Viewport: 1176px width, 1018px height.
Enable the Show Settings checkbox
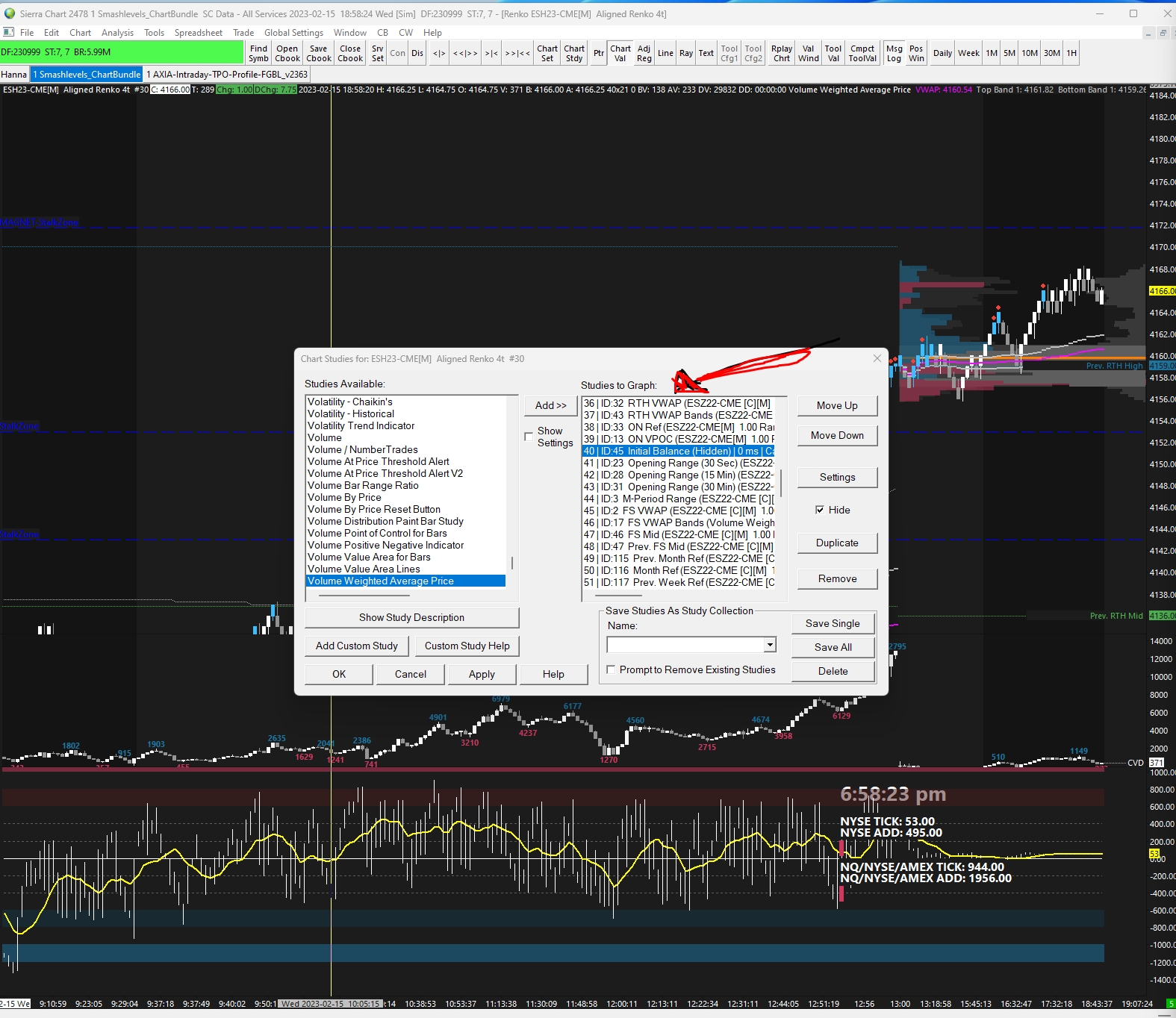[x=529, y=437]
